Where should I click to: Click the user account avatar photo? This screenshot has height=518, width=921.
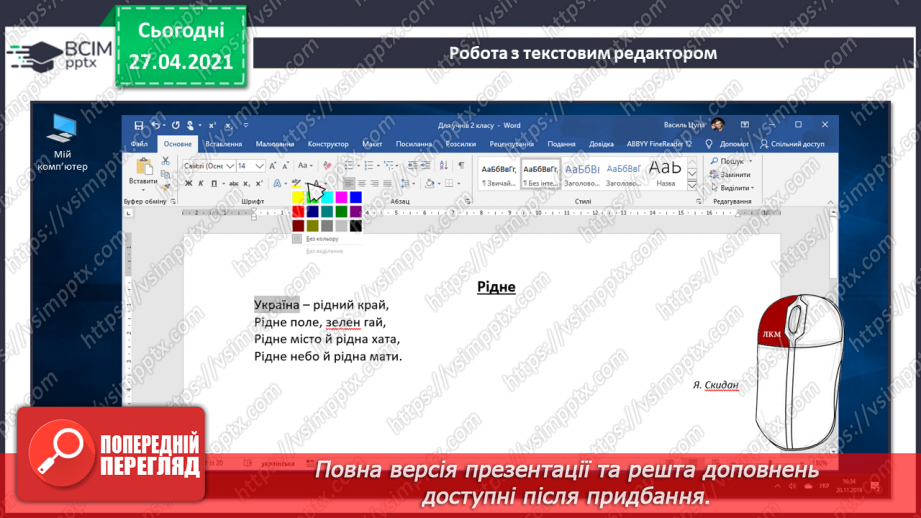pyautogui.click(x=717, y=125)
